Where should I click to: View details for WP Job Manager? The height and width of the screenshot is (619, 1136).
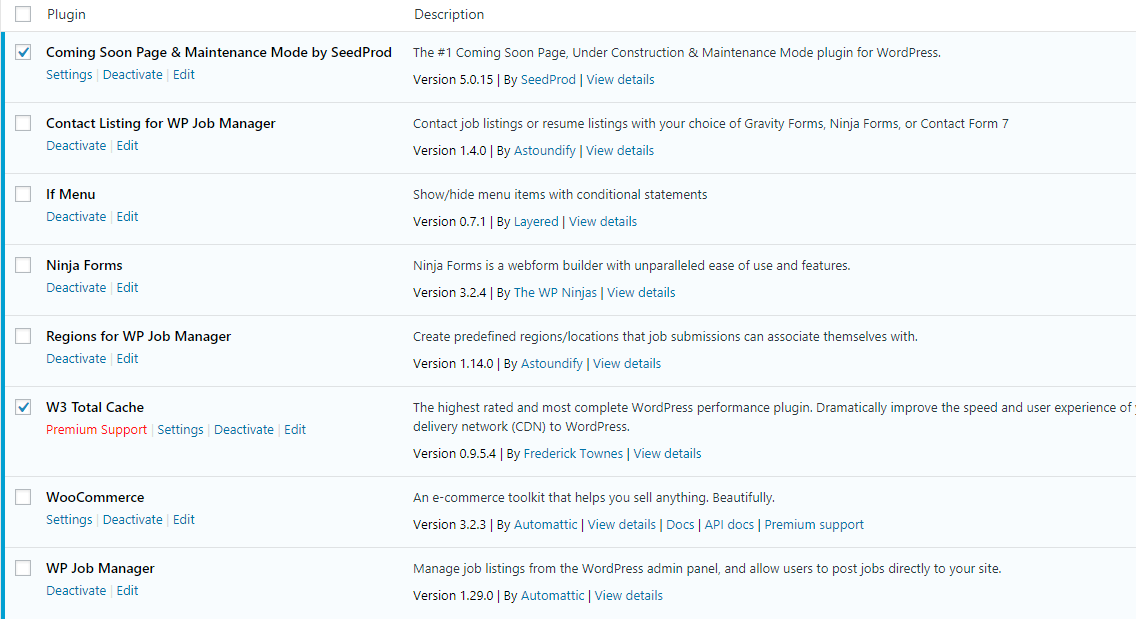(628, 596)
